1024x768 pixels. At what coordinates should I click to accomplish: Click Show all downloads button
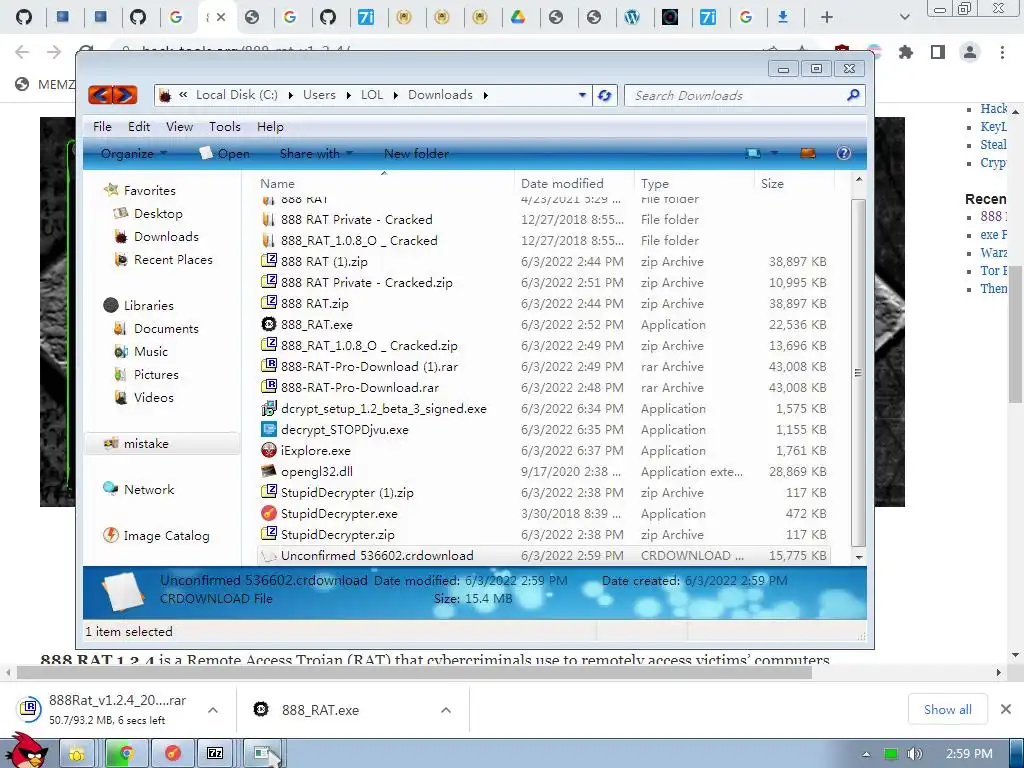pyautogui.click(x=947, y=709)
